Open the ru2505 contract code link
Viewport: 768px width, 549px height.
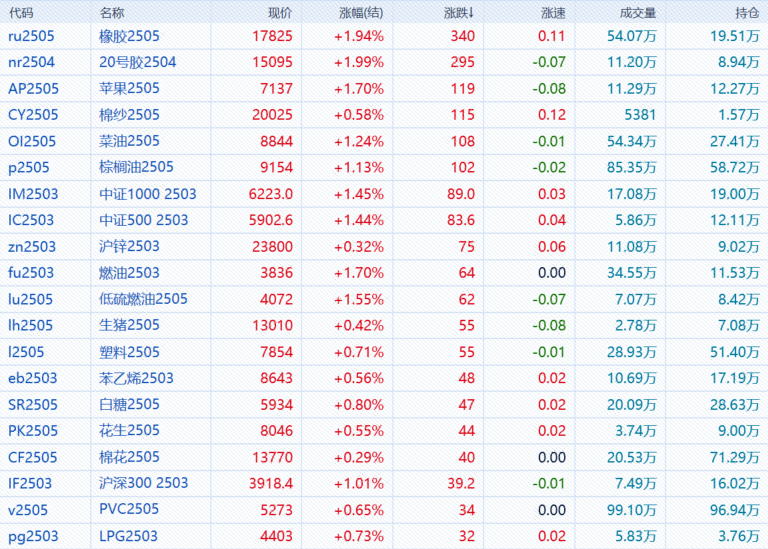[x=31, y=36]
